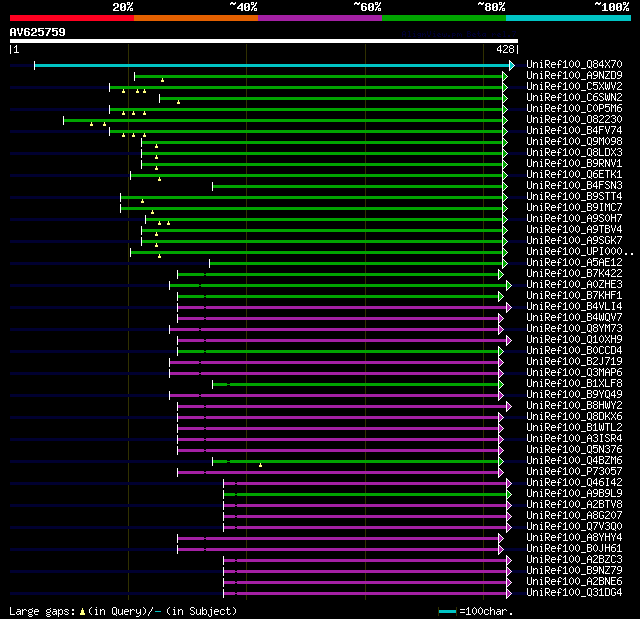Image resolution: width=640 pixels, height=619 pixels.
Task: Select the UniRef100_B9STT4 row label
Action: 574,197
